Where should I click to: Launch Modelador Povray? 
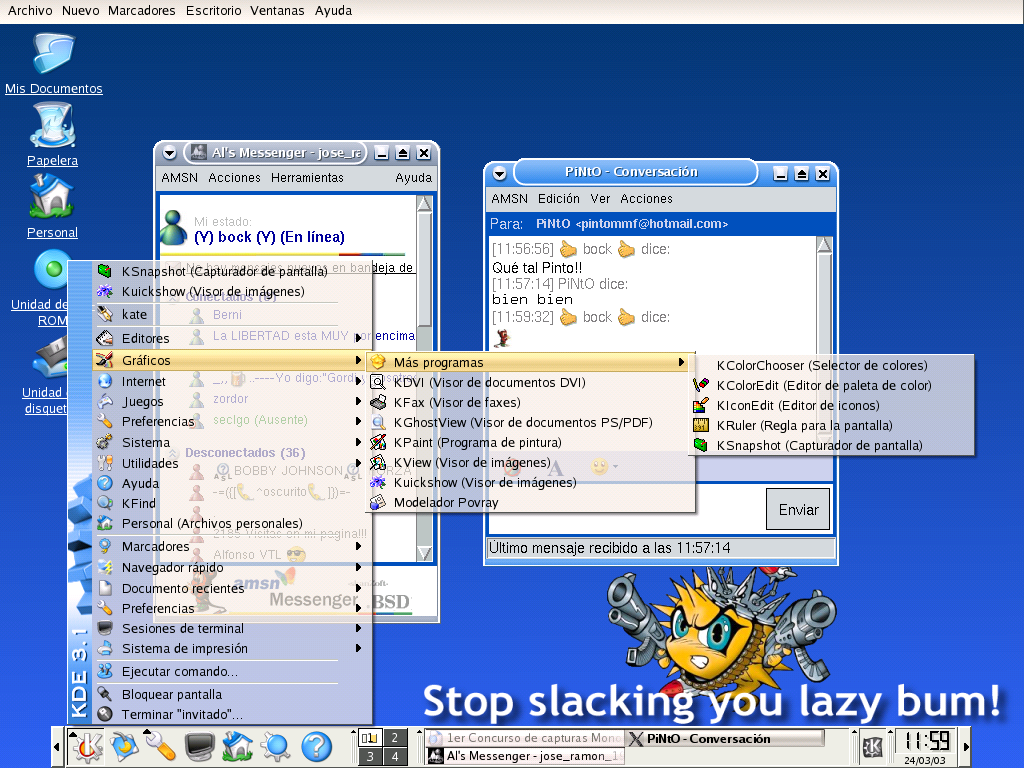530,502
